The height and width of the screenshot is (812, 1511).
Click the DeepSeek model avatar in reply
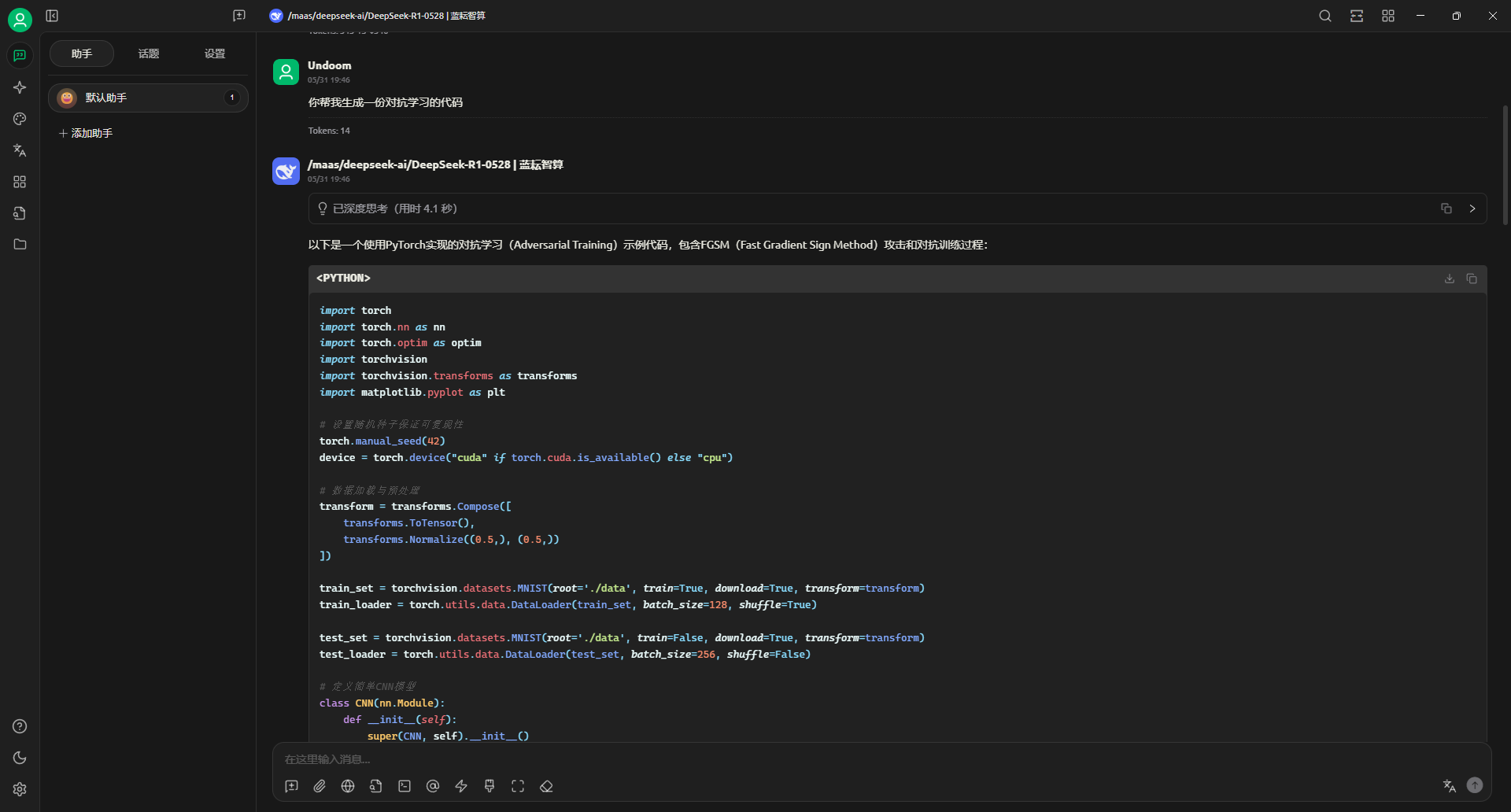click(286, 172)
